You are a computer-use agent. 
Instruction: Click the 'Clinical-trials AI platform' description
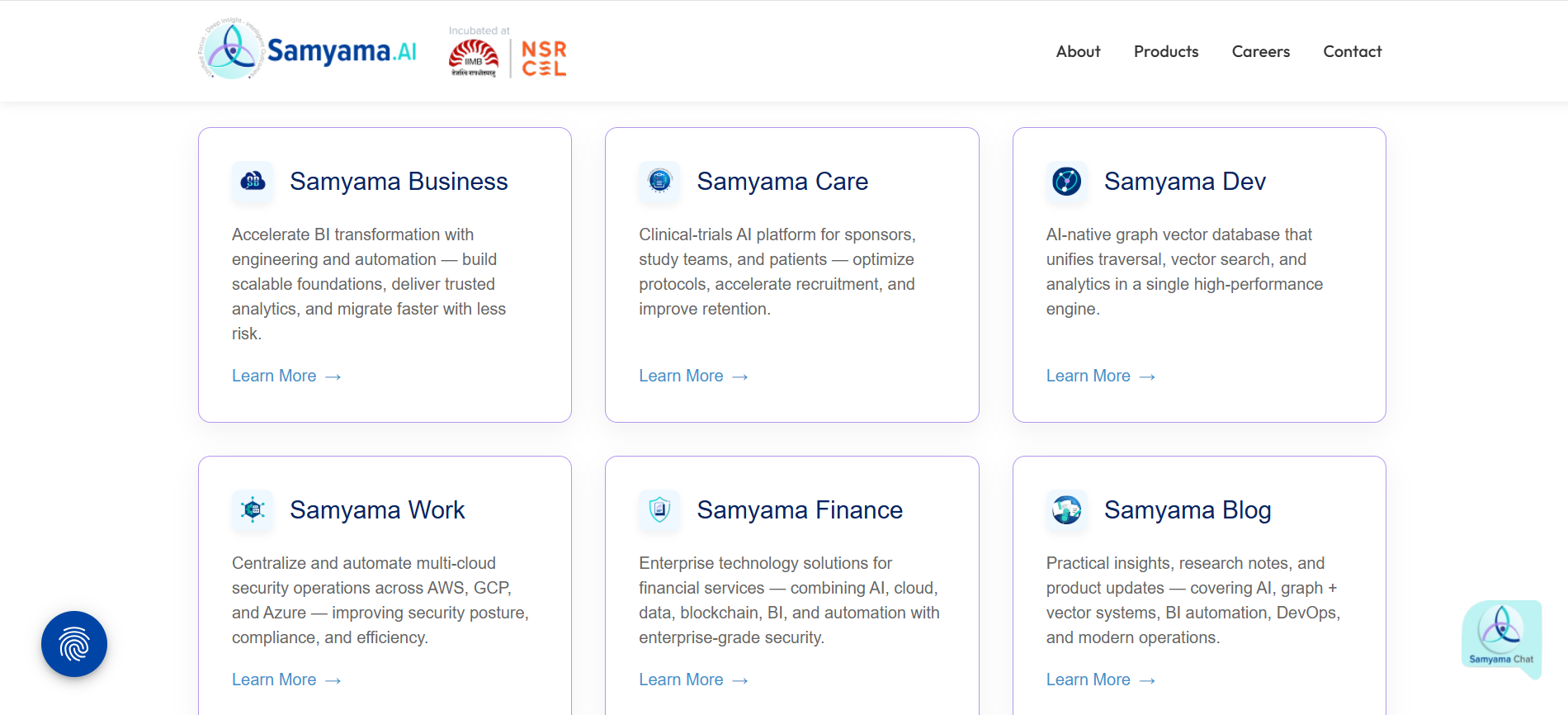[777, 272]
